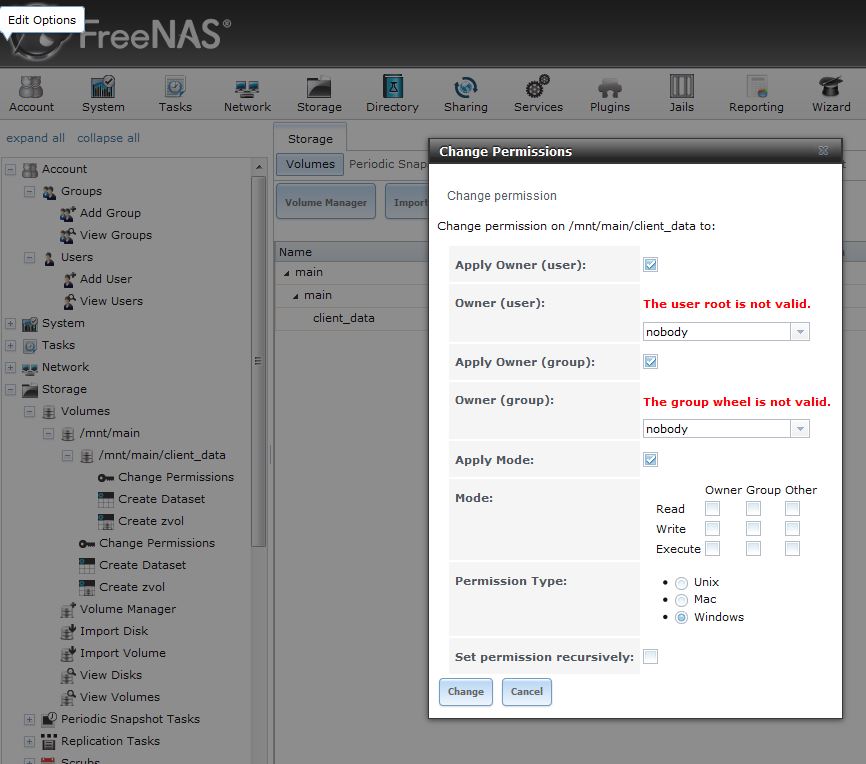Open the System toolbar icon
The height and width of the screenshot is (764, 866).
pos(103,87)
